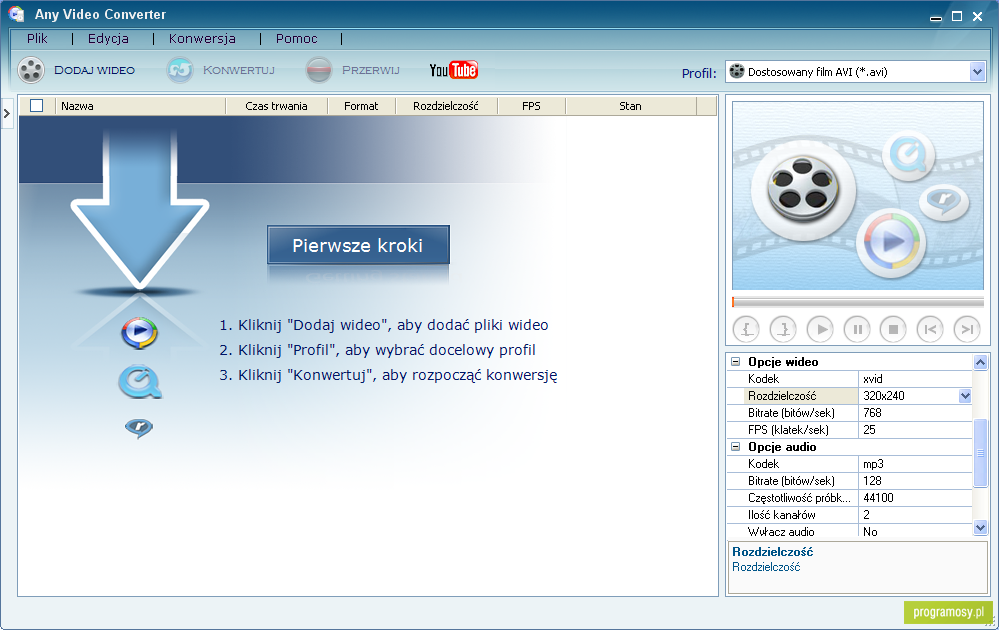Open the Profil dropdown arrow
The width and height of the screenshot is (999, 630).
pos(977,72)
